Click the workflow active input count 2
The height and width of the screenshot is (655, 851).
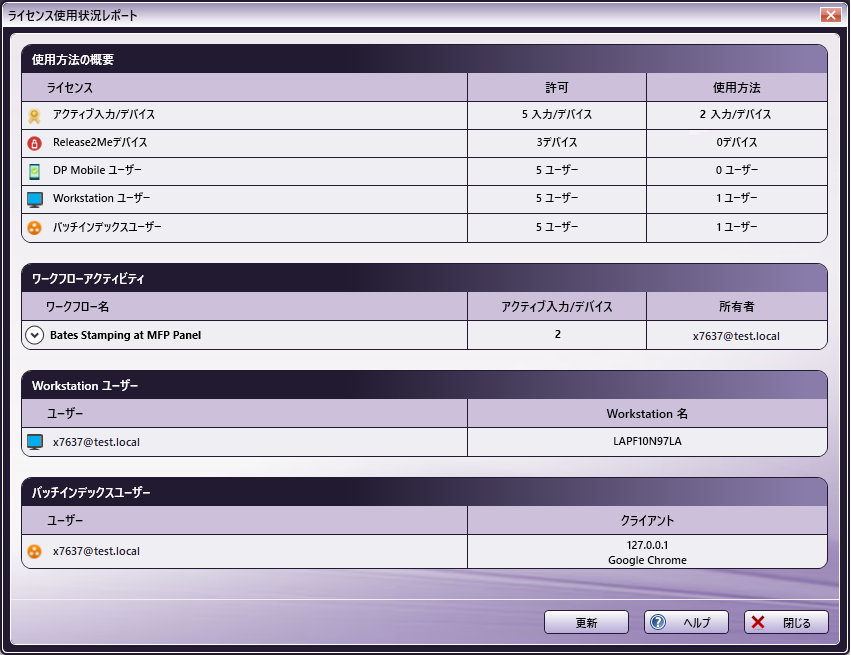coord(557,335)
